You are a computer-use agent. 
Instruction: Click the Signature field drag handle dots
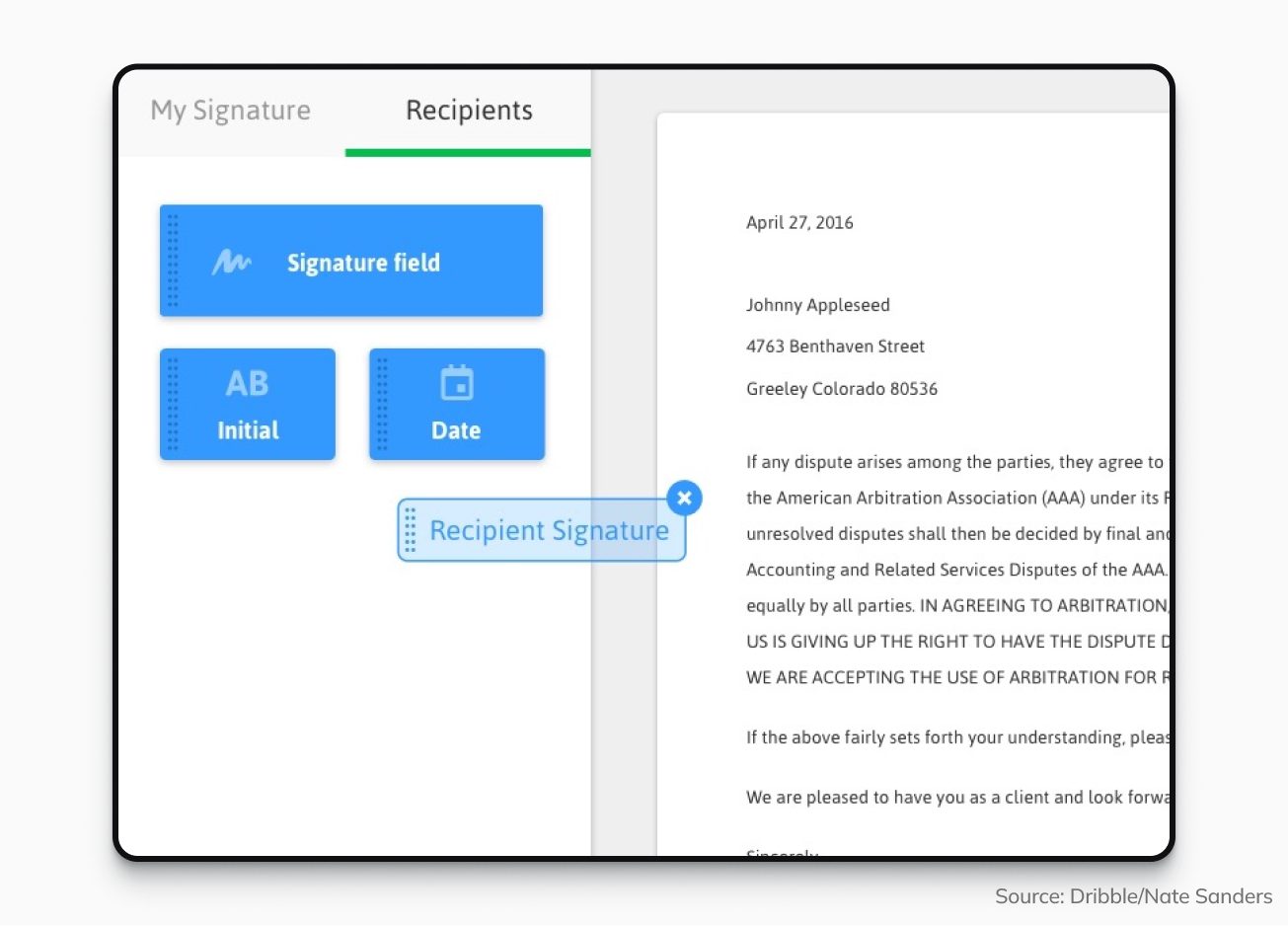point(173,262)
